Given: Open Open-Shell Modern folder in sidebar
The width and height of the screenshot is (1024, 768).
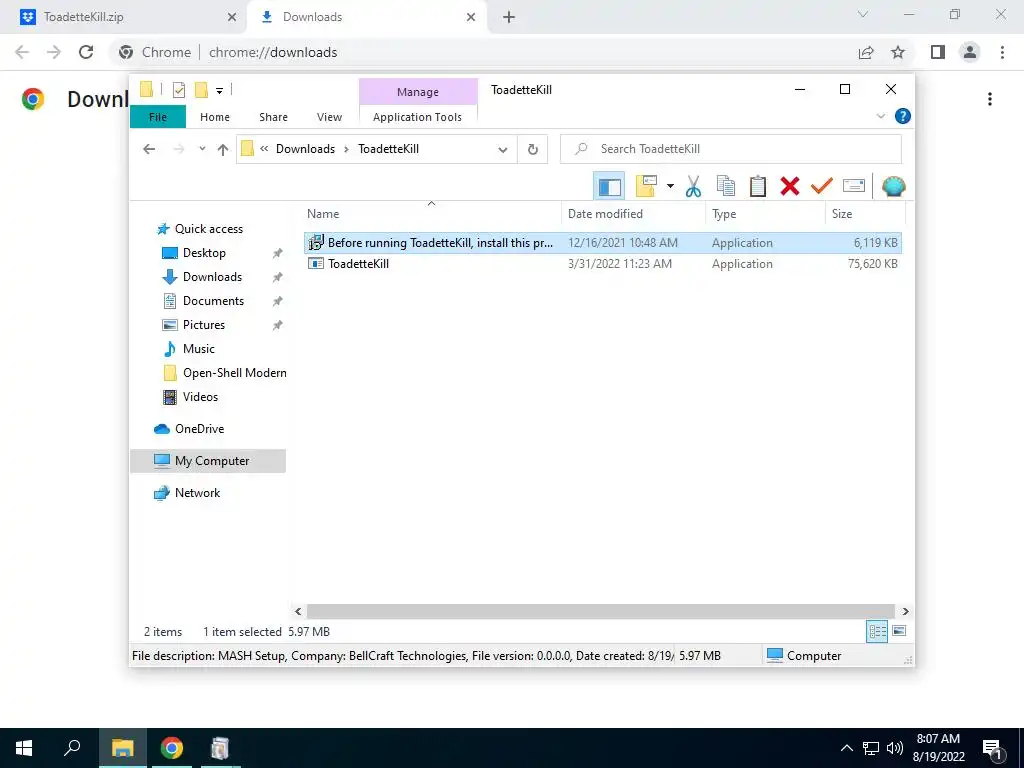Looking at the screenshot, I should point(224,373).
